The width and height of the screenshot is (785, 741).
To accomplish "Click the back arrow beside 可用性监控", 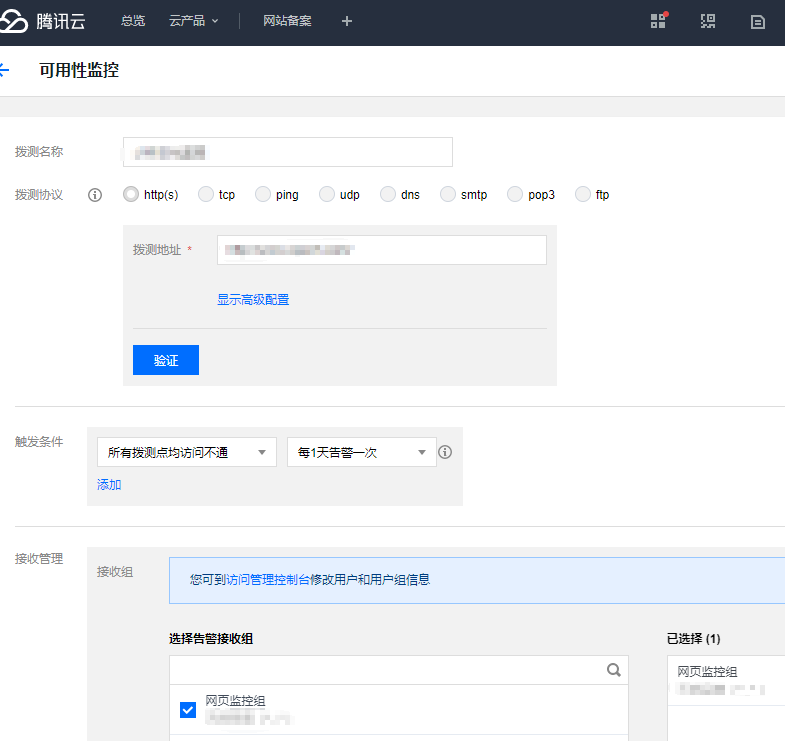I will (4, 71).
